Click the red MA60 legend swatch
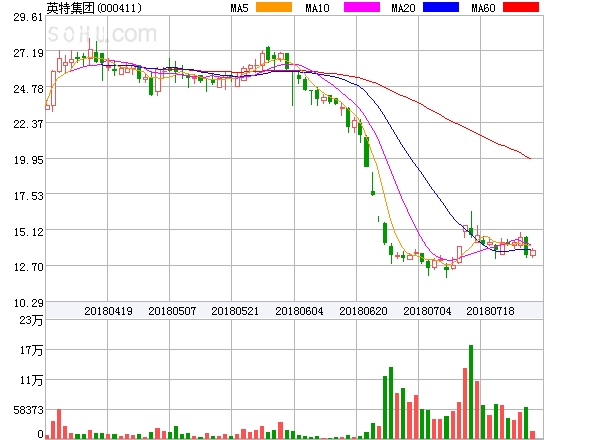This screenshot has width=600, height=440. coord(521,7)
